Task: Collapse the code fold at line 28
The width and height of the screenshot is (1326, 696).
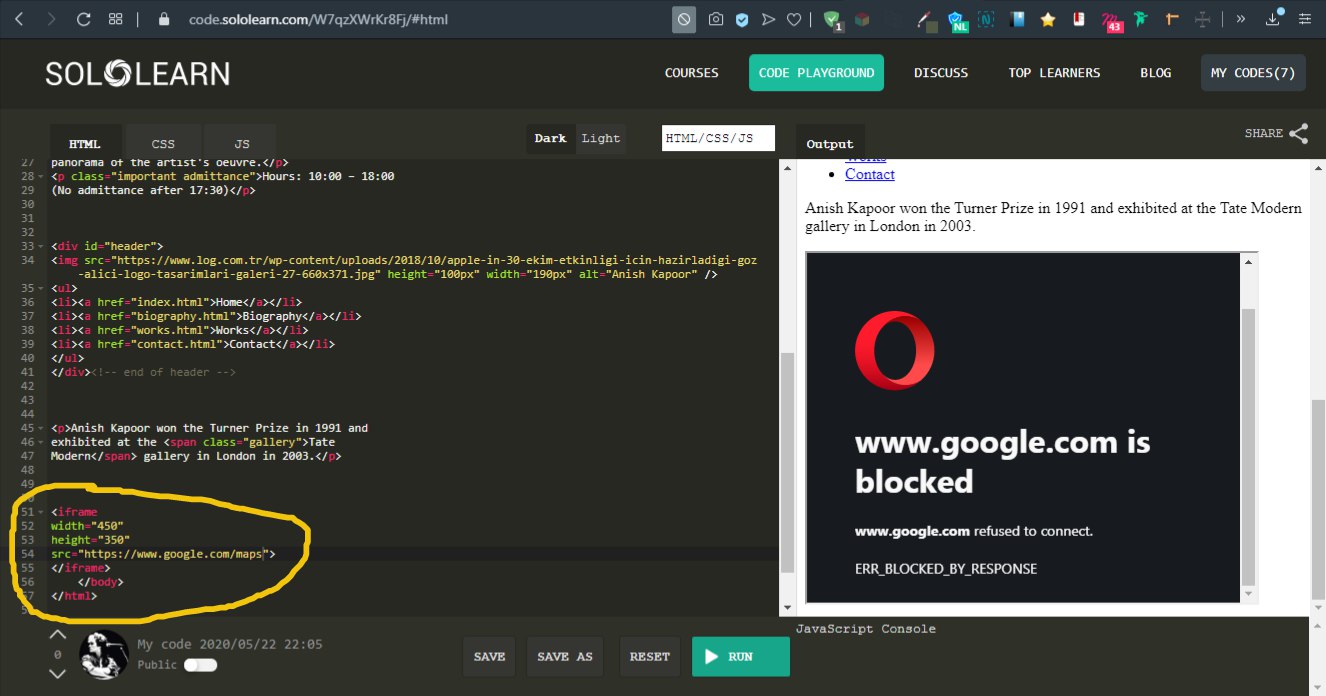Action: (40, 176)
